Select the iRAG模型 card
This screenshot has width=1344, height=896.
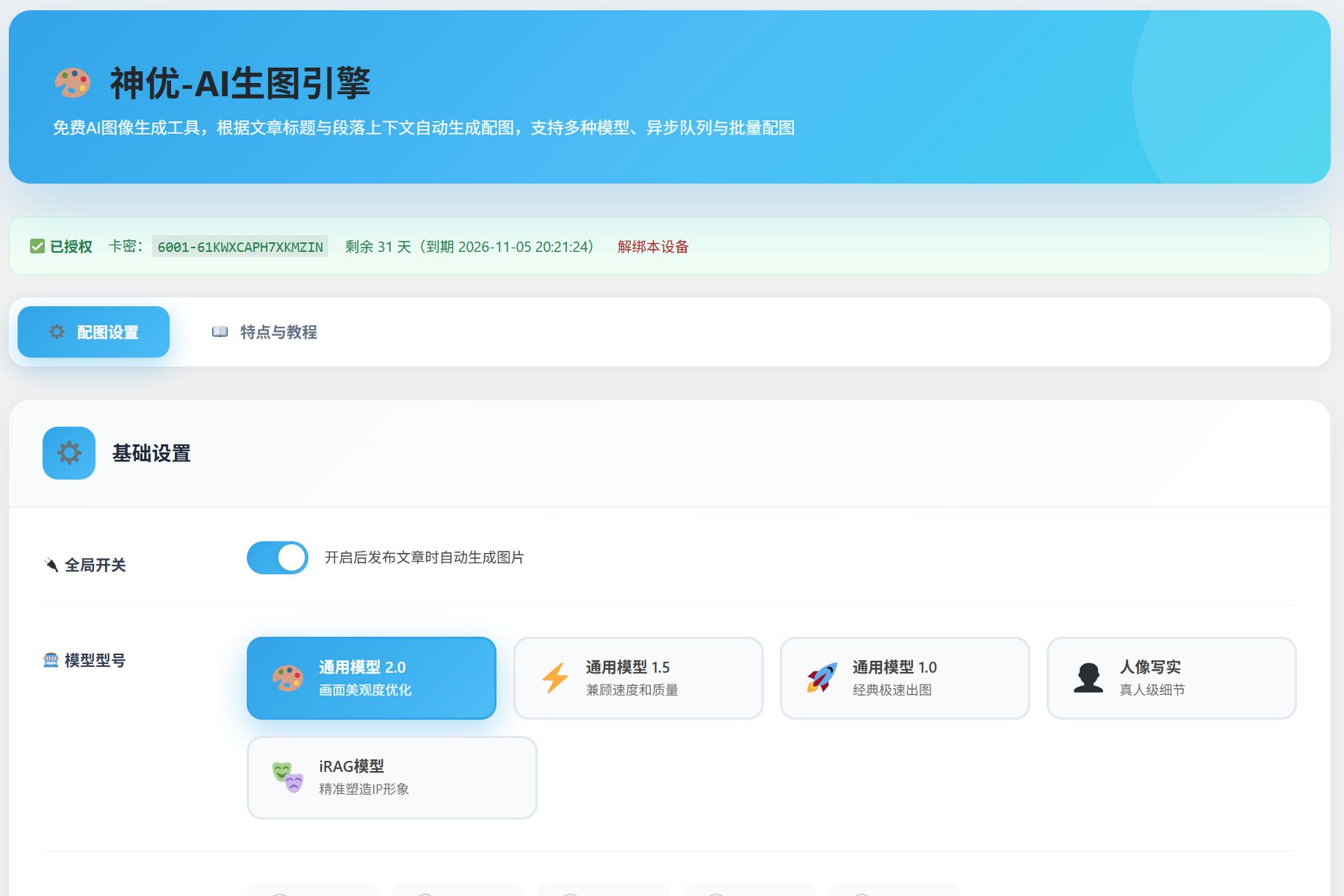pos(392,778)
